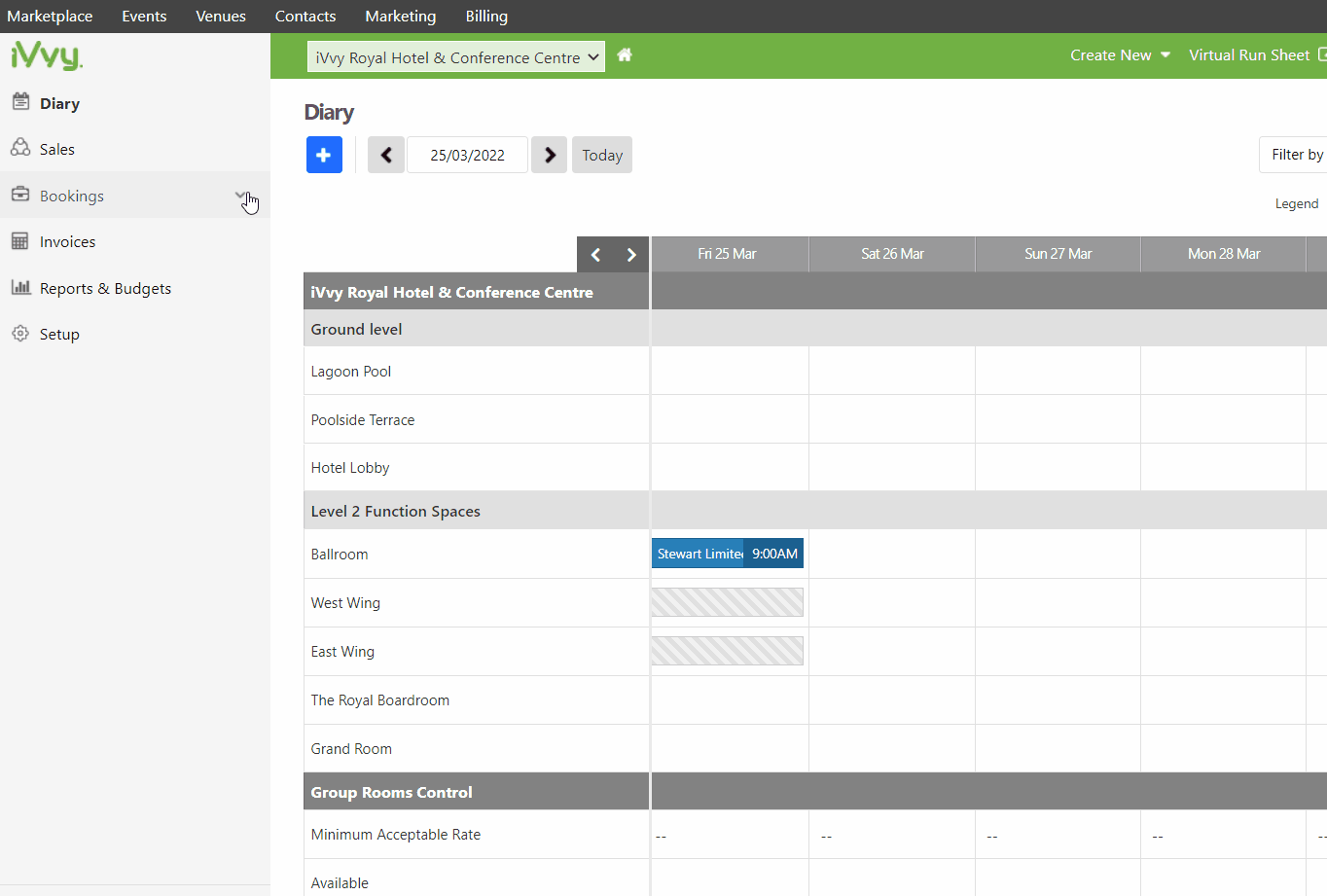Click the Grand Room row label
This screenshot has height=896, width=1327.
351,749
